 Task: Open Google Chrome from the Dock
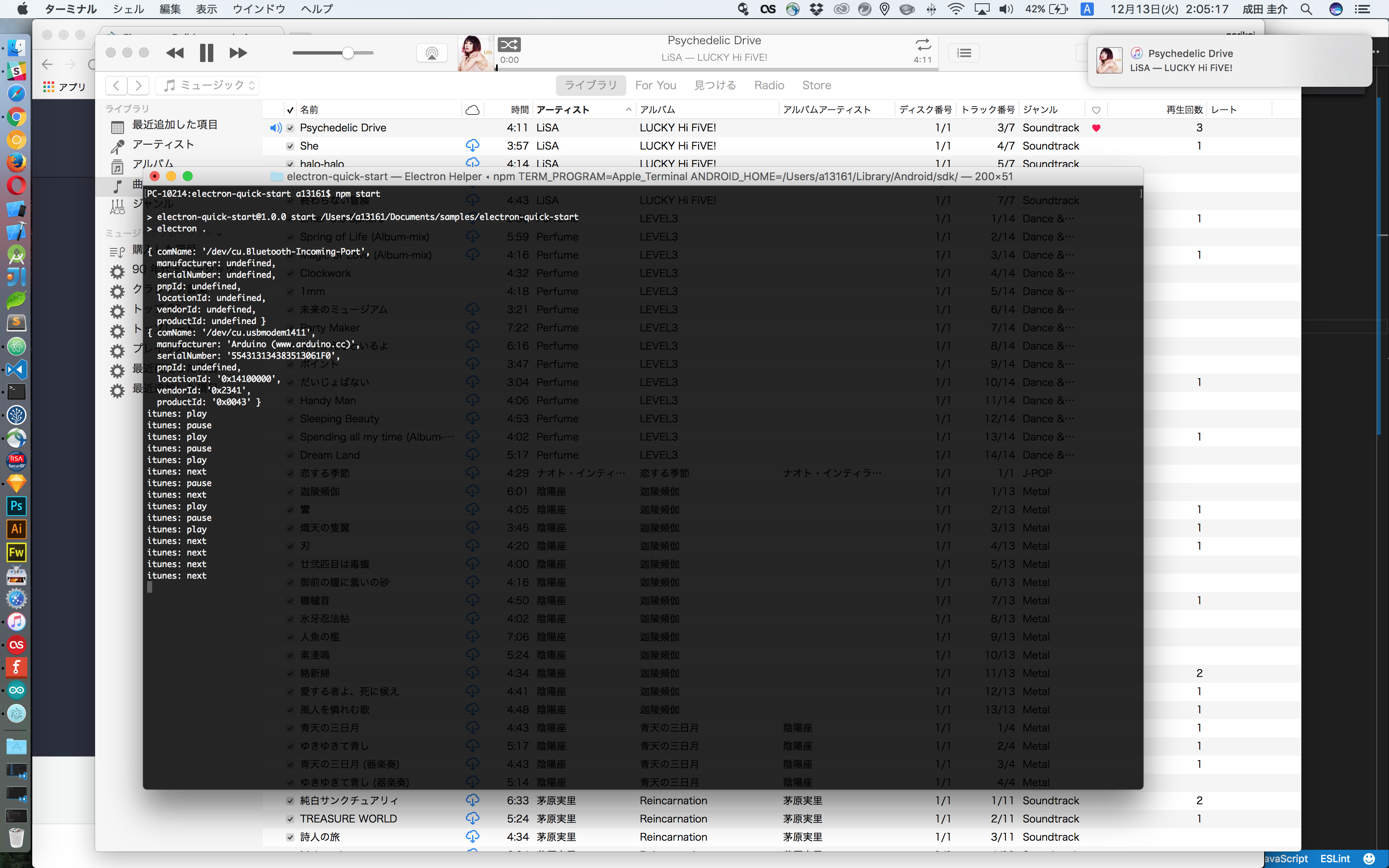[16, 117]
